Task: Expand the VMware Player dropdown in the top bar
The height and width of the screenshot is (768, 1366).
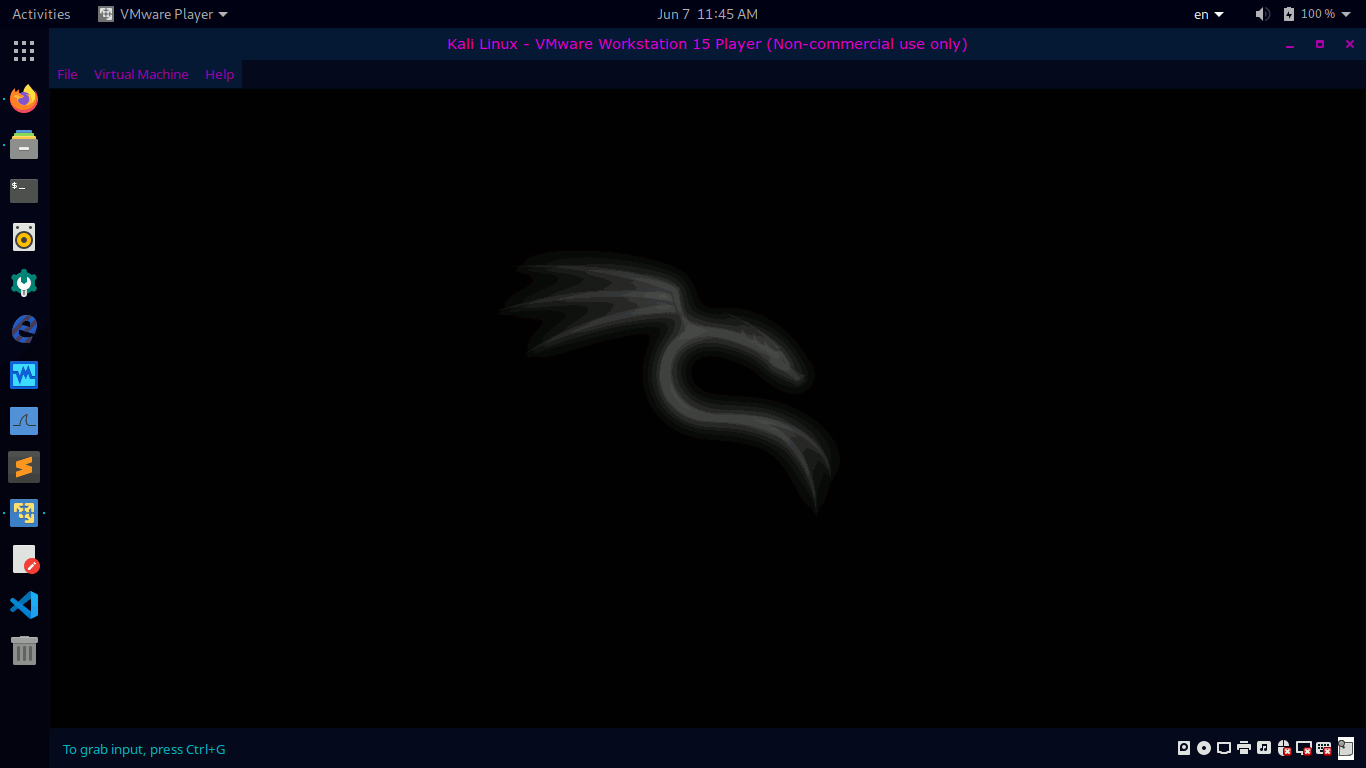Action: point(163,14)
